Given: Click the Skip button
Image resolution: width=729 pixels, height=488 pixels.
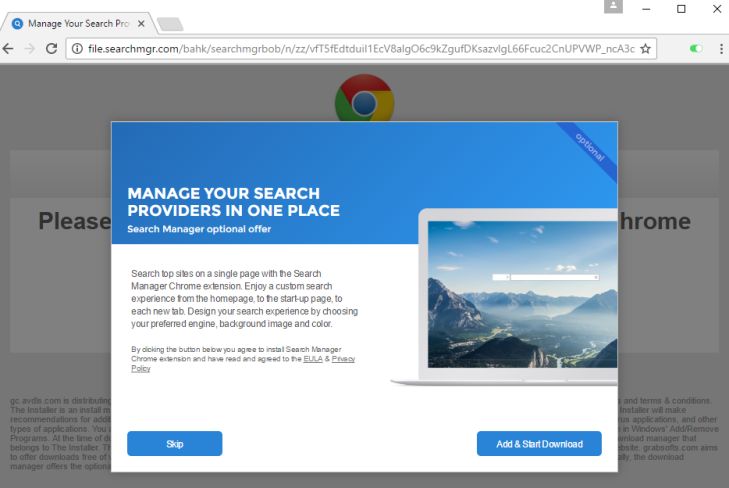Looking at the screenshot, I should point(174,443).
